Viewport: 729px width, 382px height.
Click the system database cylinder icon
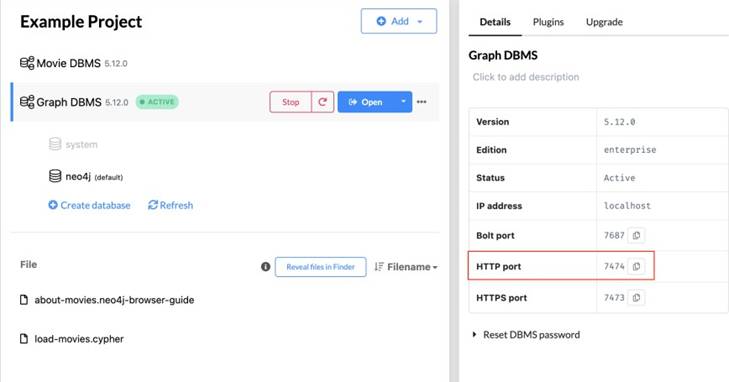55,144
